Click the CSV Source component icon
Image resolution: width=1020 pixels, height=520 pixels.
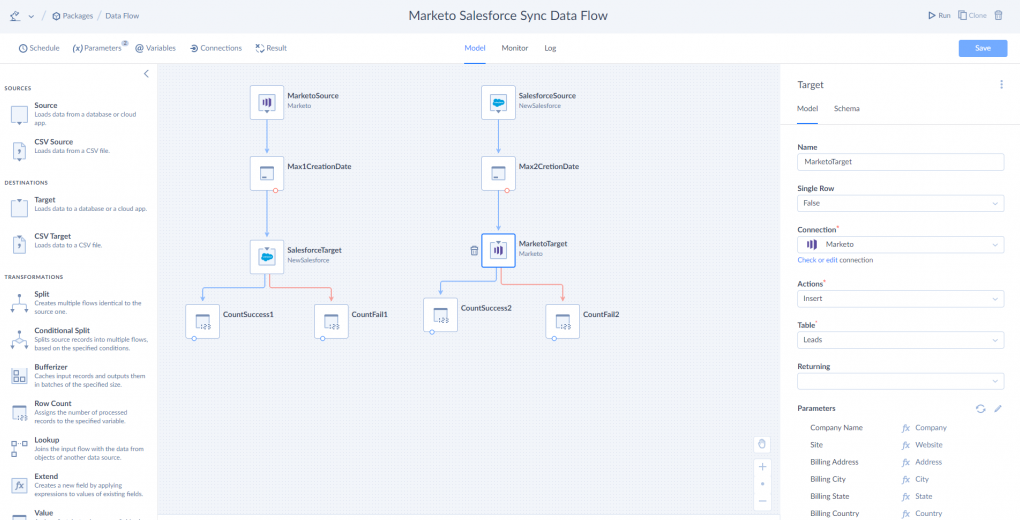(19, 152)
